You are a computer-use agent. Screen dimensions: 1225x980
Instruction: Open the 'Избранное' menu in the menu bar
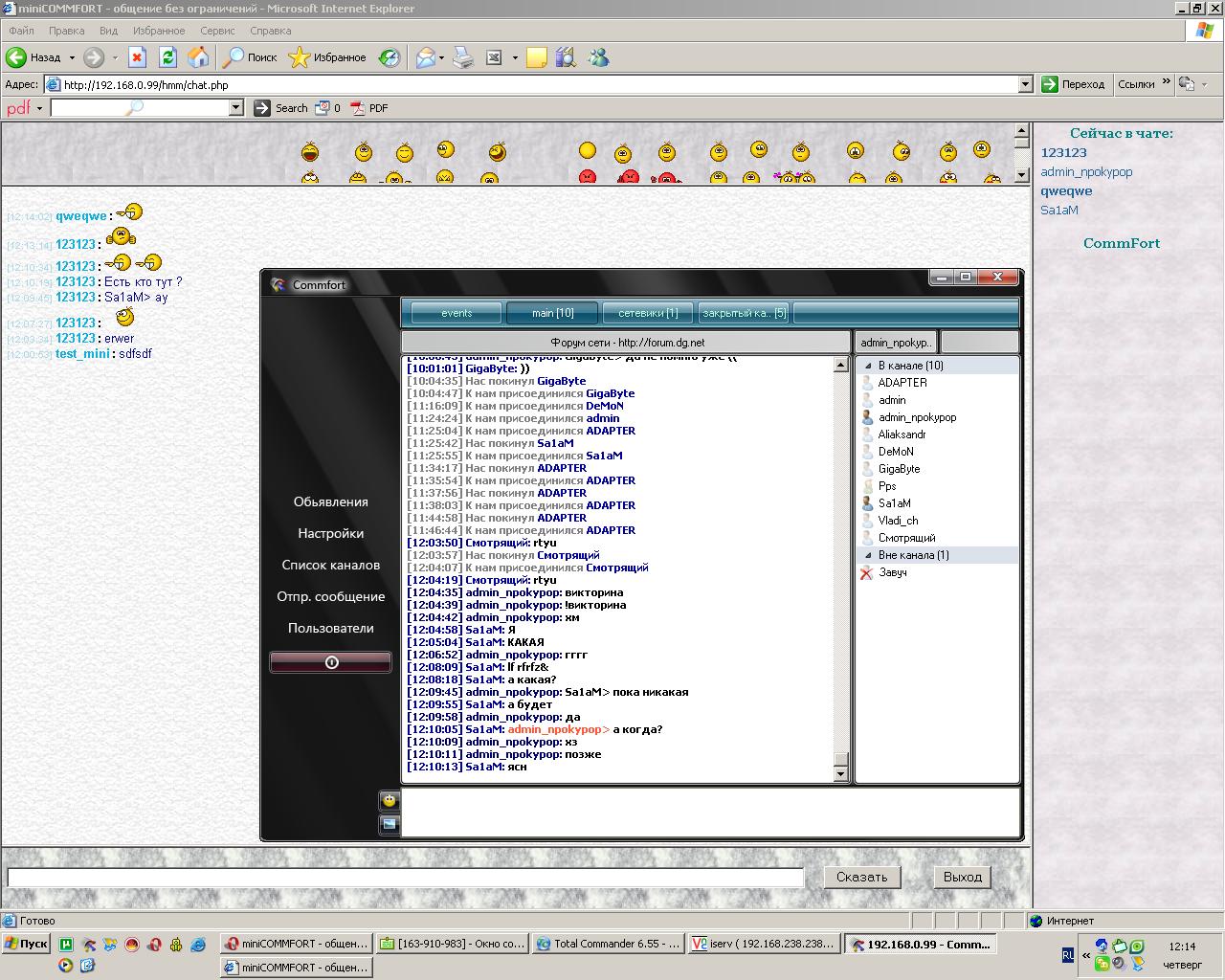[159, 31]
